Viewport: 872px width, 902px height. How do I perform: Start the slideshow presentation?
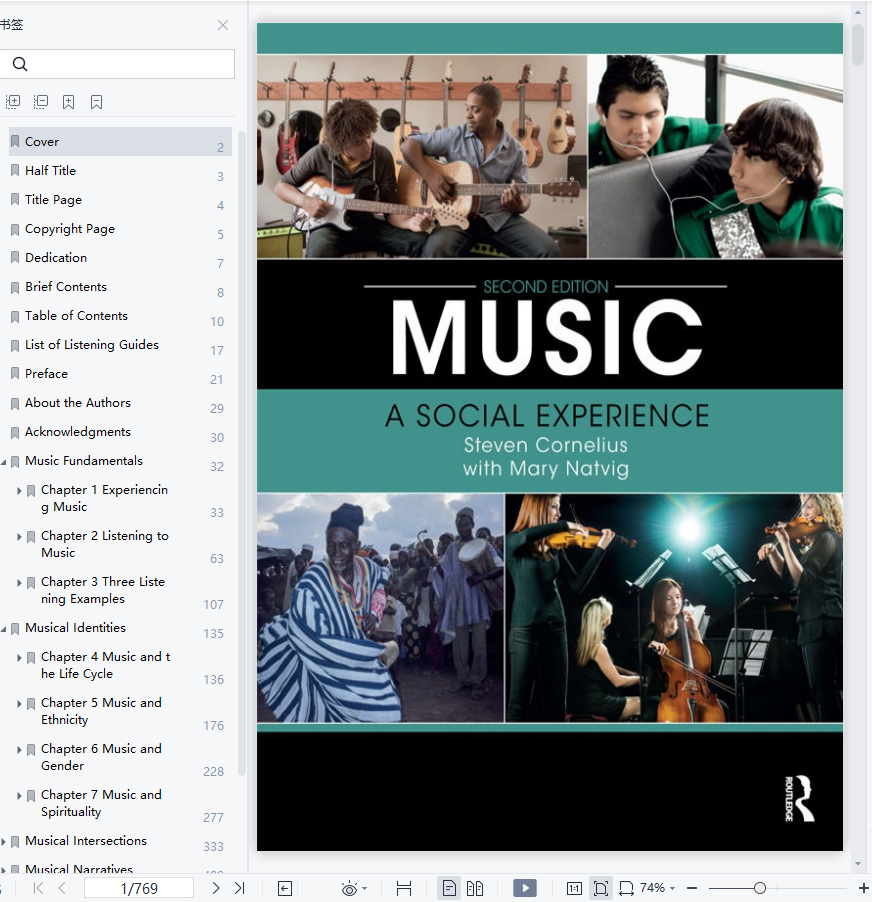pyautogui.click(x=525, y=888)
